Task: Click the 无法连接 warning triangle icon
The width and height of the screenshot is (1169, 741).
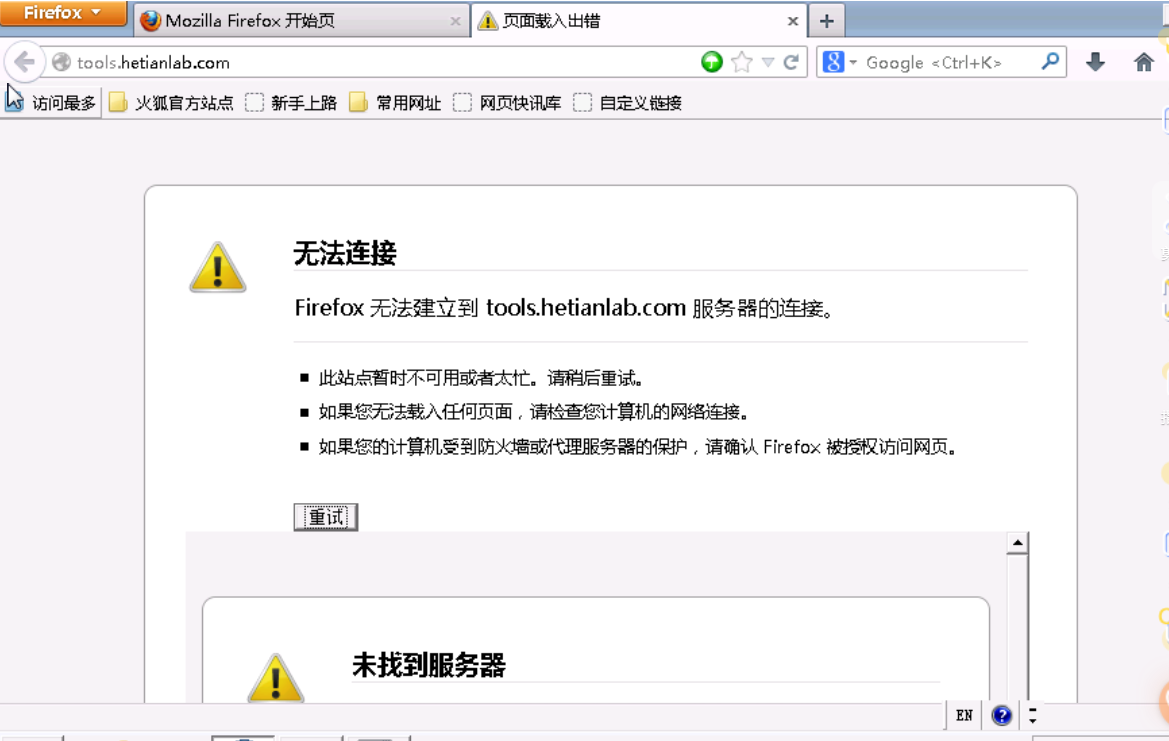Action: 218,267
